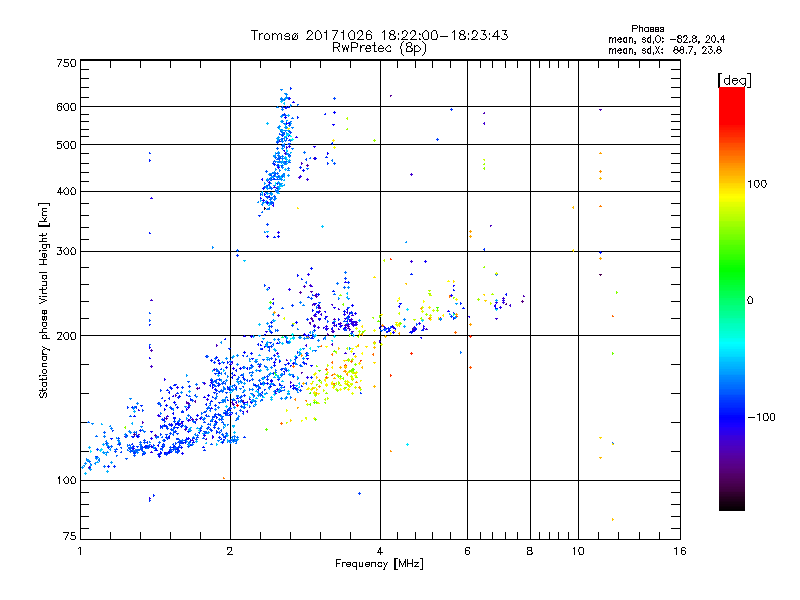Click the "mean, sd,O: -82.8, 20.4" line
The height and width of the screenshot is (600, 800).
[666, 40]
